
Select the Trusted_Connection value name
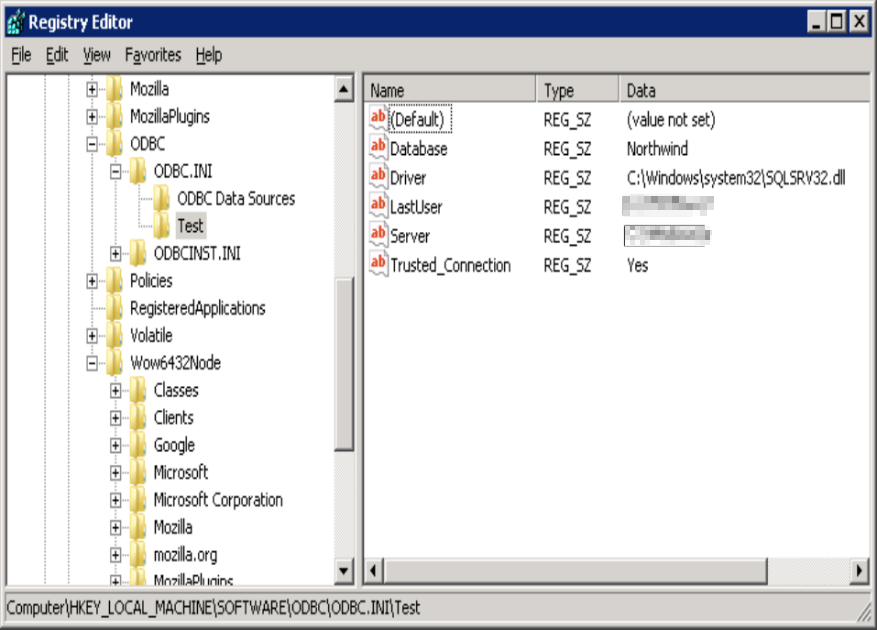click(450, 265)
